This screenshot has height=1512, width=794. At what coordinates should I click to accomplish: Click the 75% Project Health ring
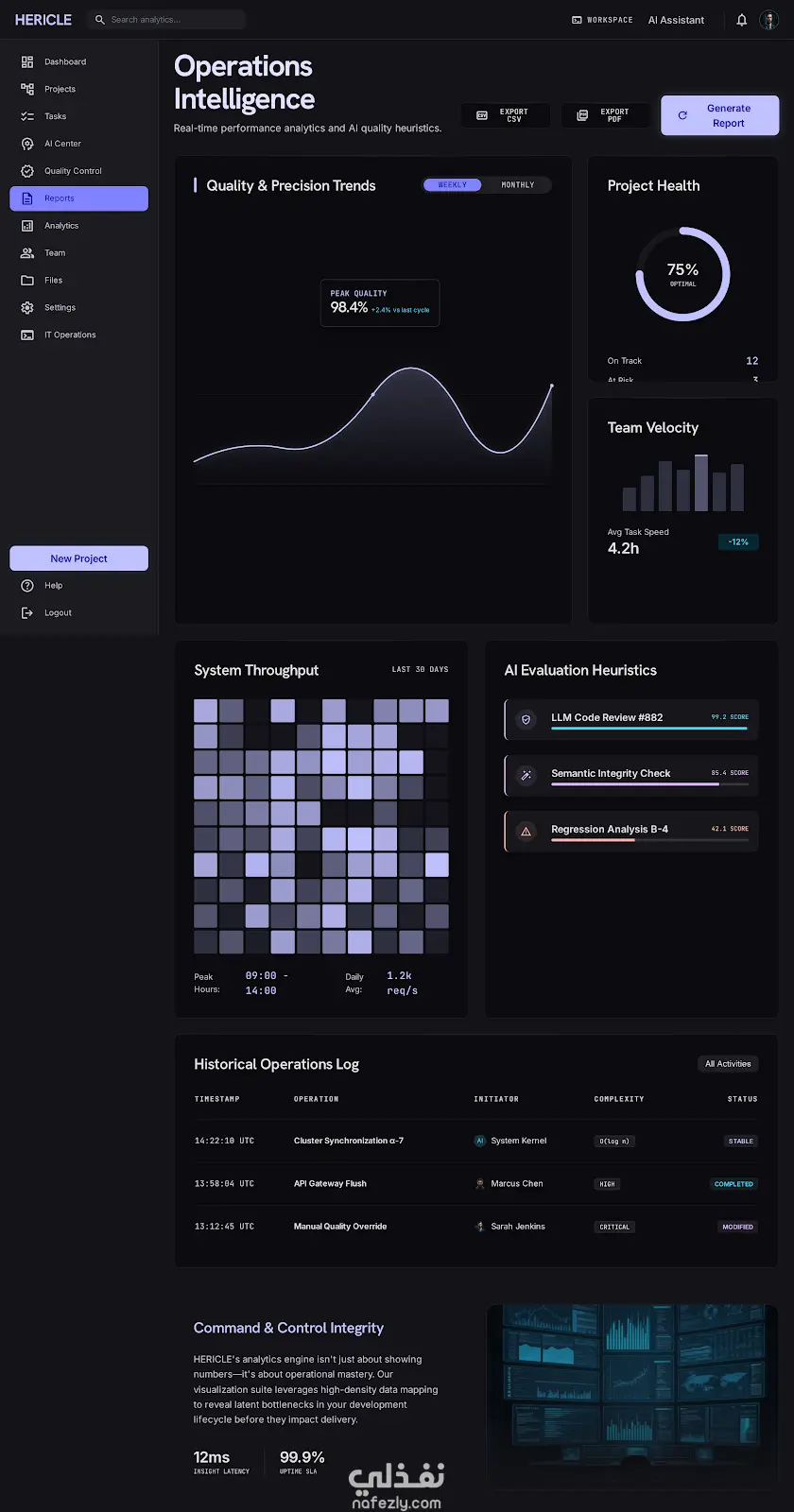click(x=682, y=274)
